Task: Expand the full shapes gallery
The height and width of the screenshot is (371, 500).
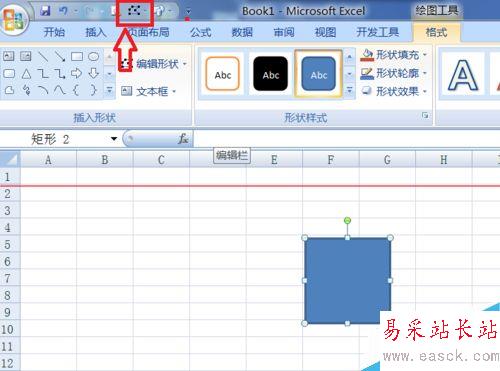Action: click(109, 90)
